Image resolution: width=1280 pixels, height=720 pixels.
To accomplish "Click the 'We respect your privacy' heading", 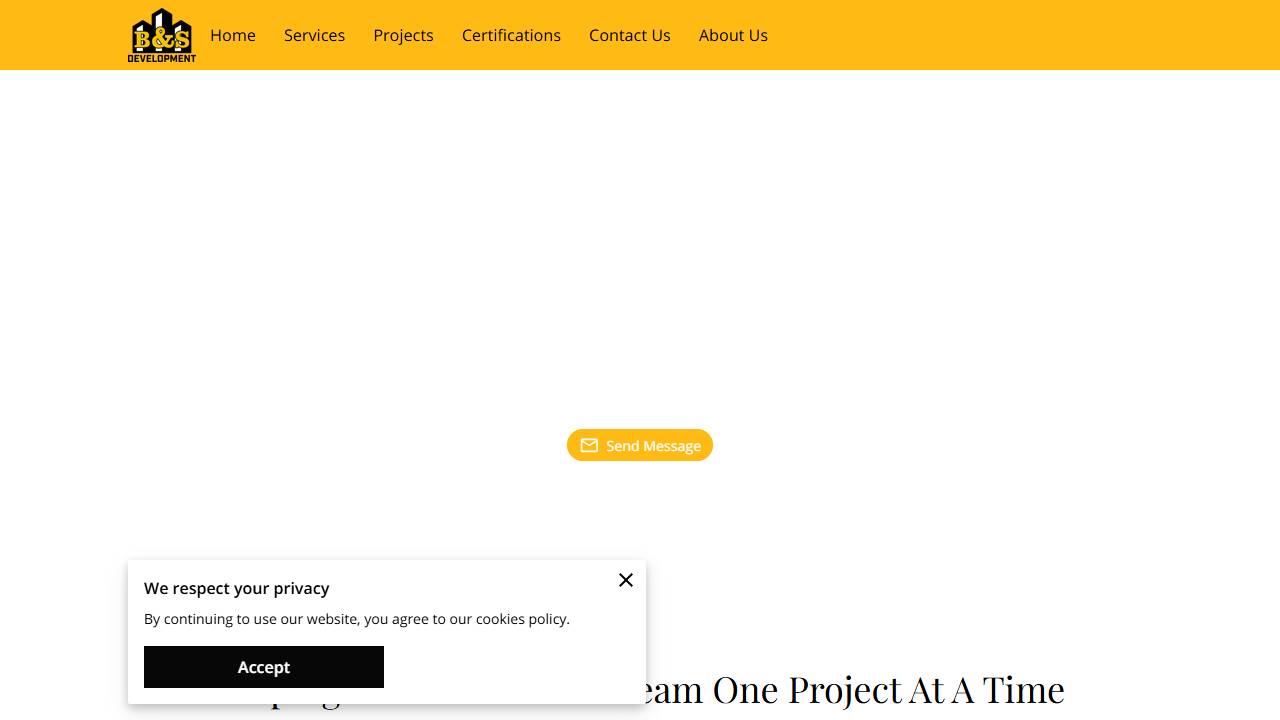I will [x=236, y=588].
